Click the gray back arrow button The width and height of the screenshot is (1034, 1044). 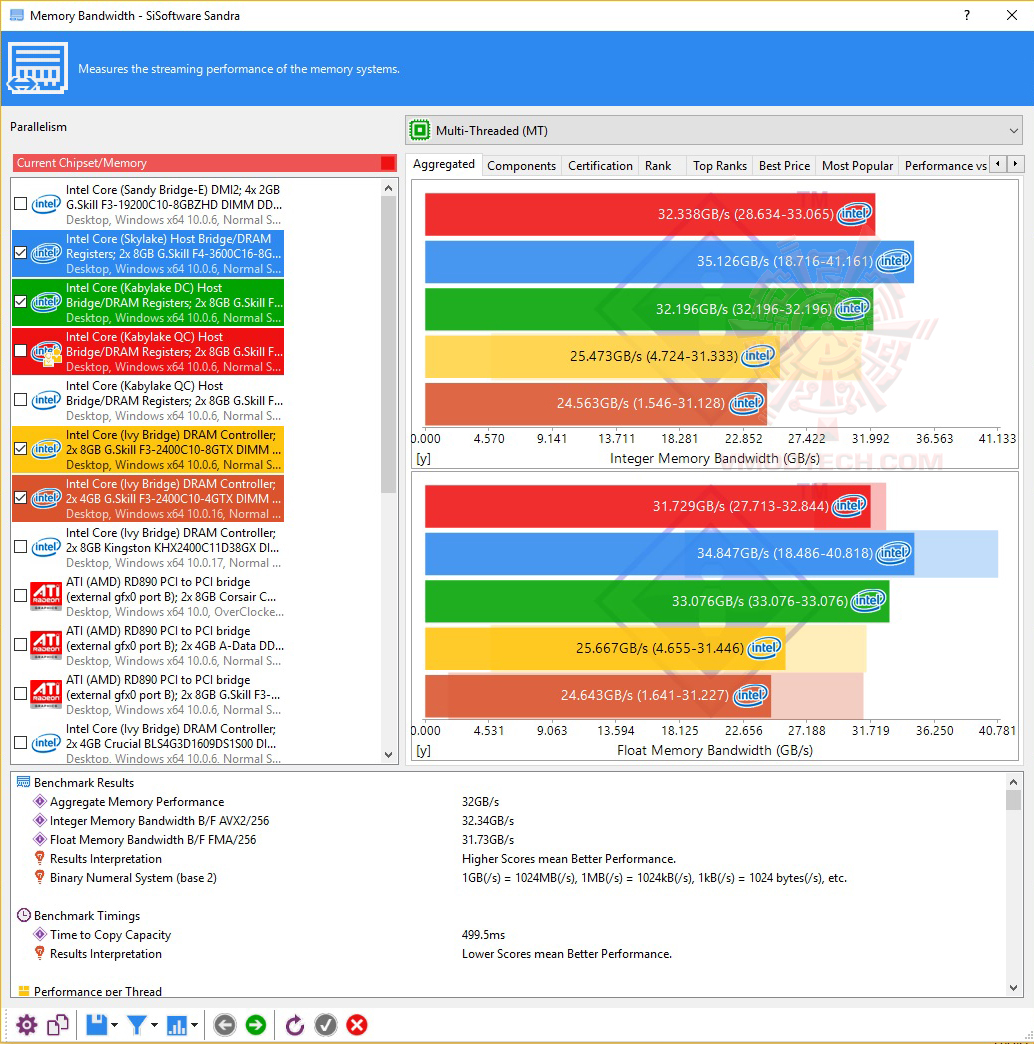[225, 1025]
